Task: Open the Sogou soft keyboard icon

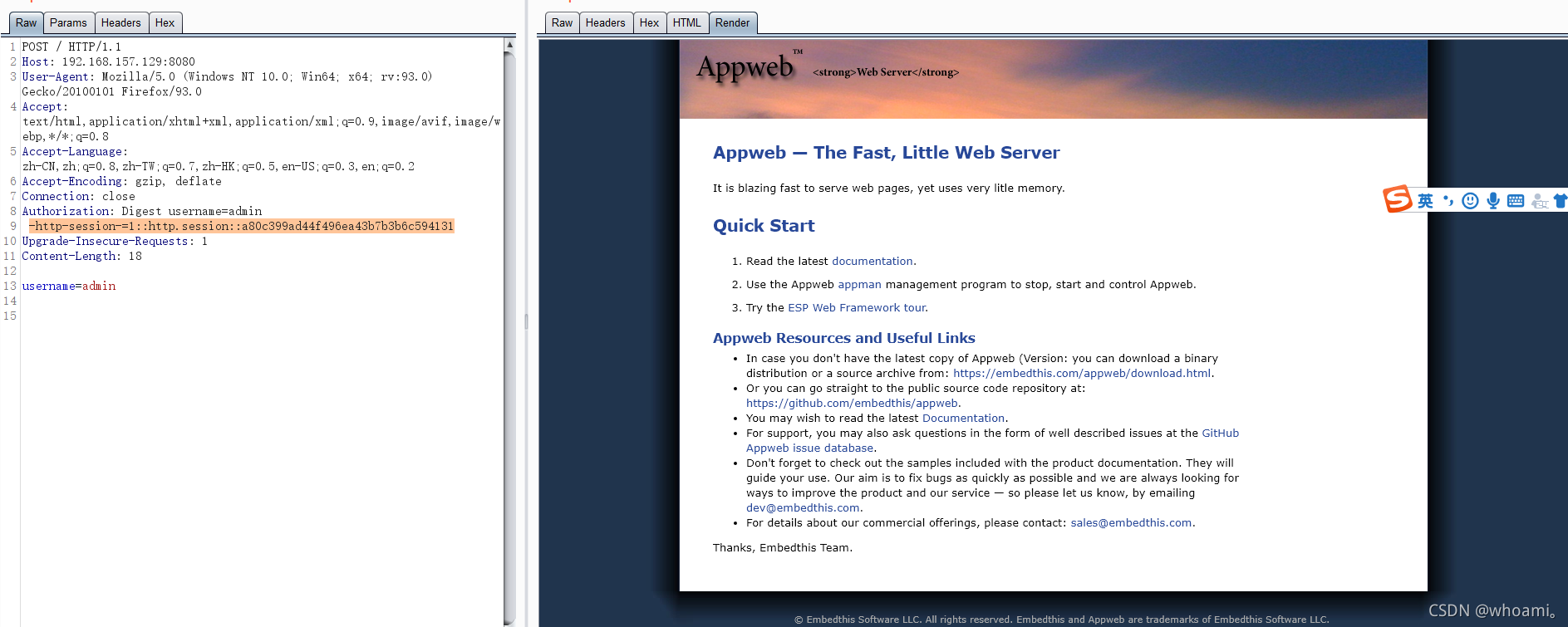Action: click(x=1516, y=200)
